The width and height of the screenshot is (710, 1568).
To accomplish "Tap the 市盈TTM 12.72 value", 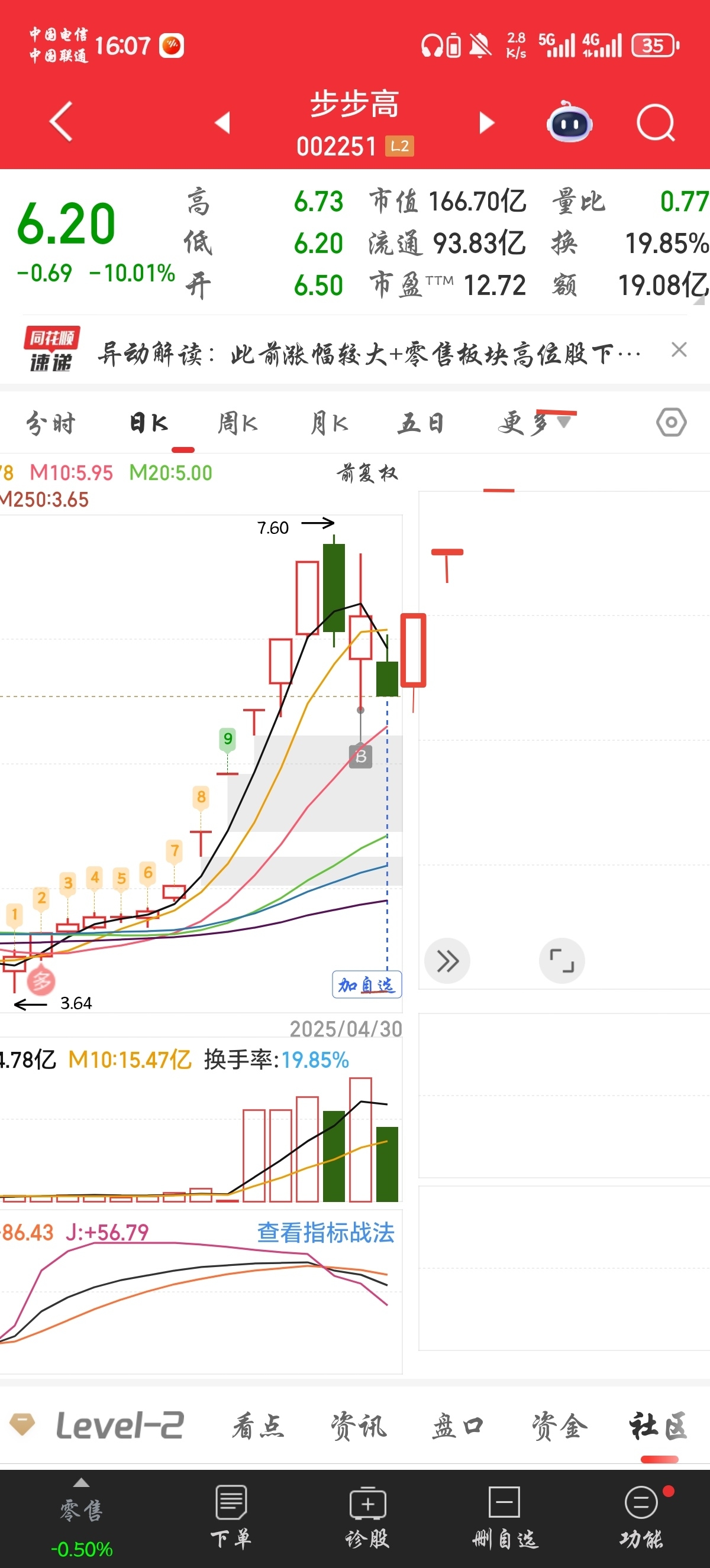I will (x=447, y=286).
